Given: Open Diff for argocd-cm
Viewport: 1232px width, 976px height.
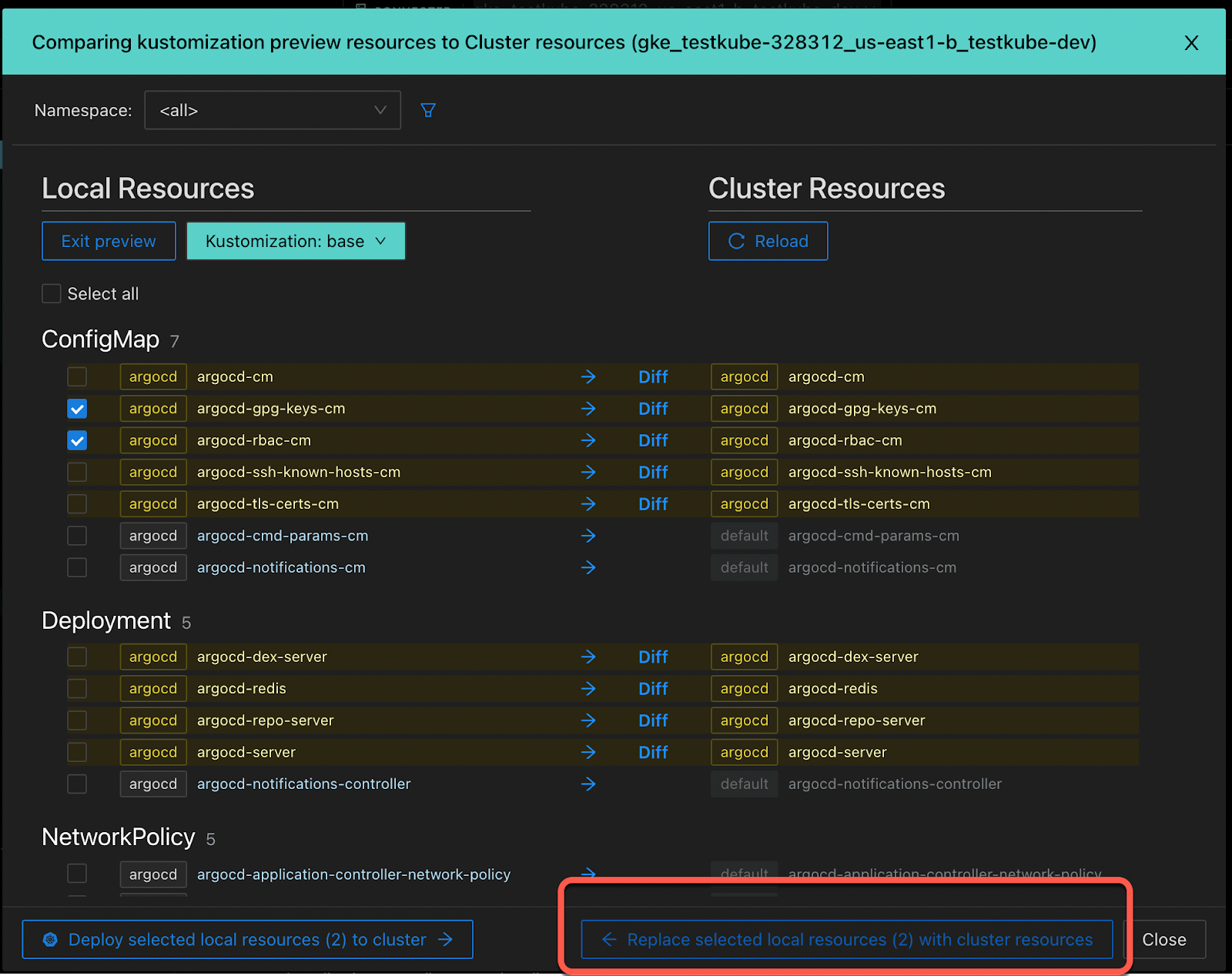Looking at the screenshot, I should (653, 376).
